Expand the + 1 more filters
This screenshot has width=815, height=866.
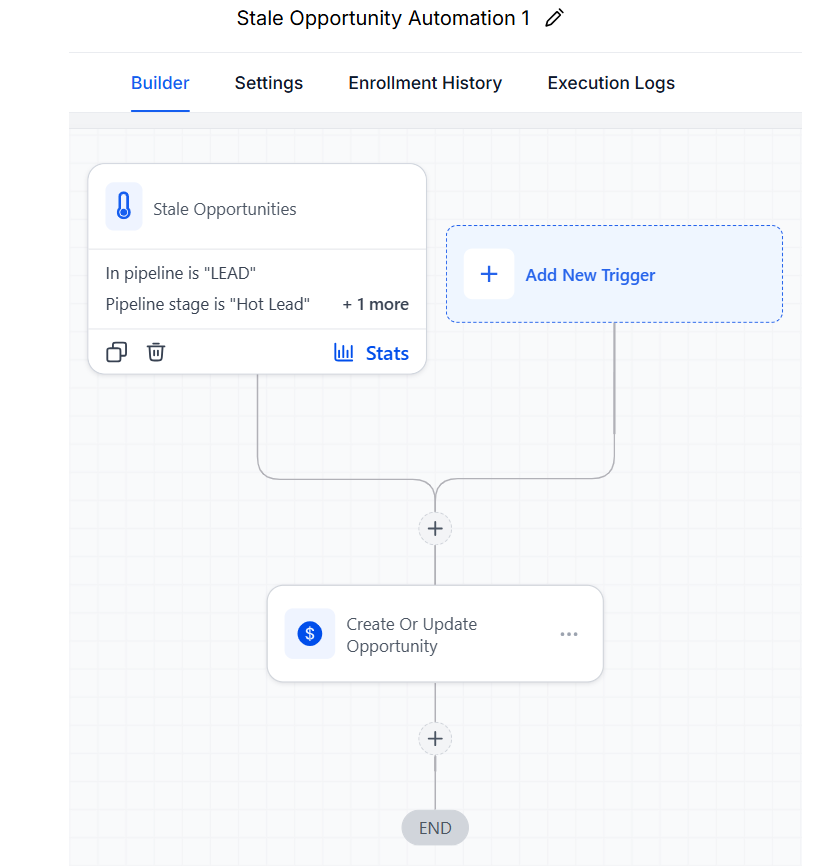375,304
